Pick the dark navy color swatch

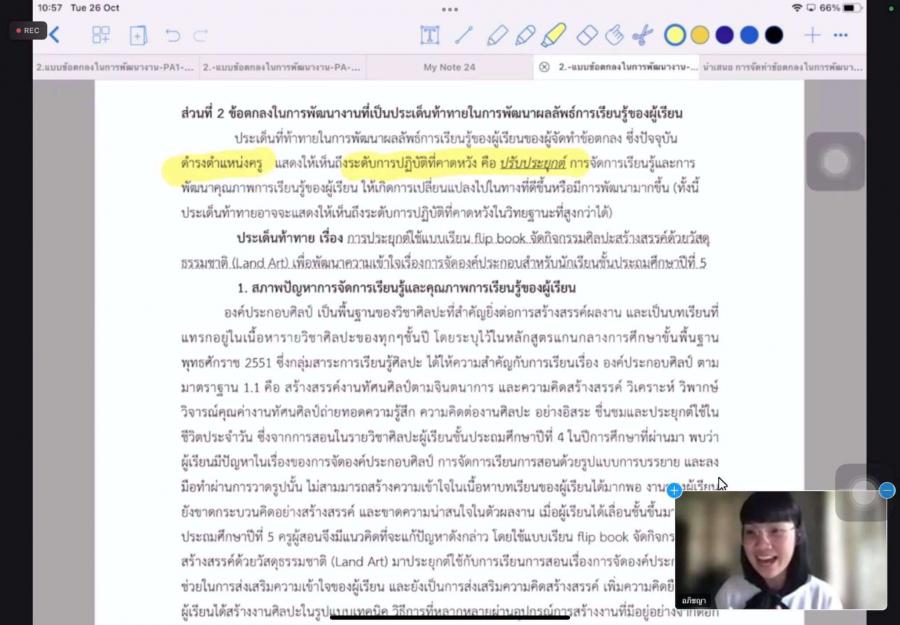pos(724,36)
